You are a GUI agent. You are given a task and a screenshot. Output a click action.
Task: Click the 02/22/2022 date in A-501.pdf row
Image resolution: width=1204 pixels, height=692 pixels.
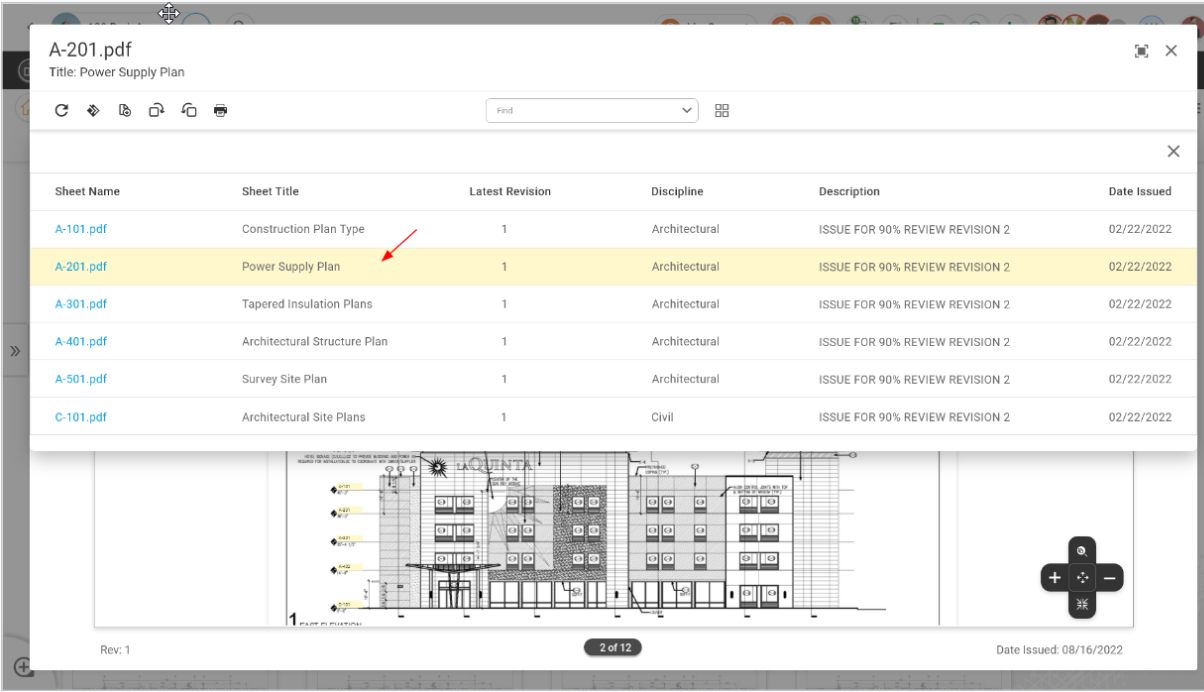[x=1140, y=379]
